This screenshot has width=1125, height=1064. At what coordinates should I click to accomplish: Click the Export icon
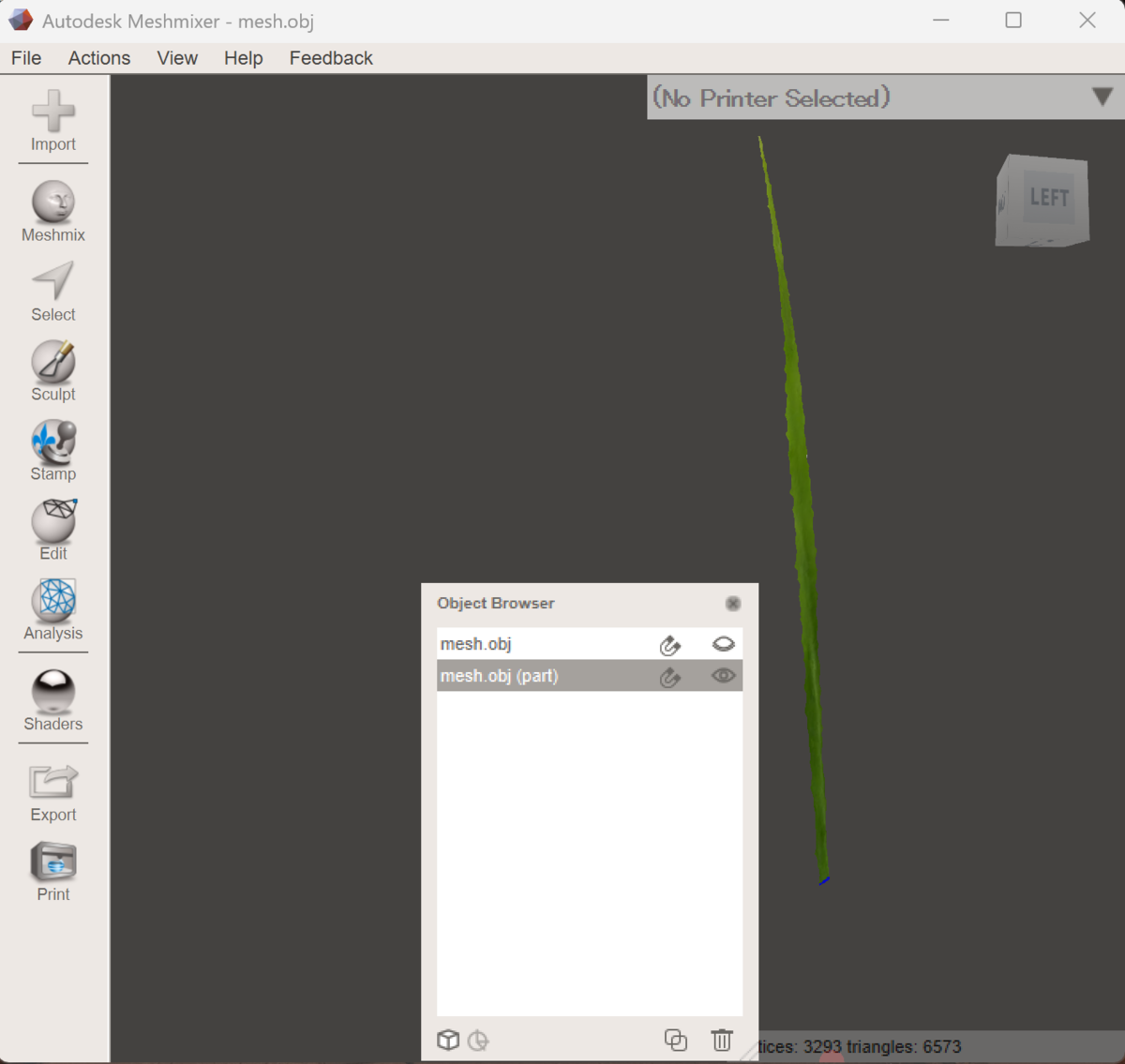52,792
